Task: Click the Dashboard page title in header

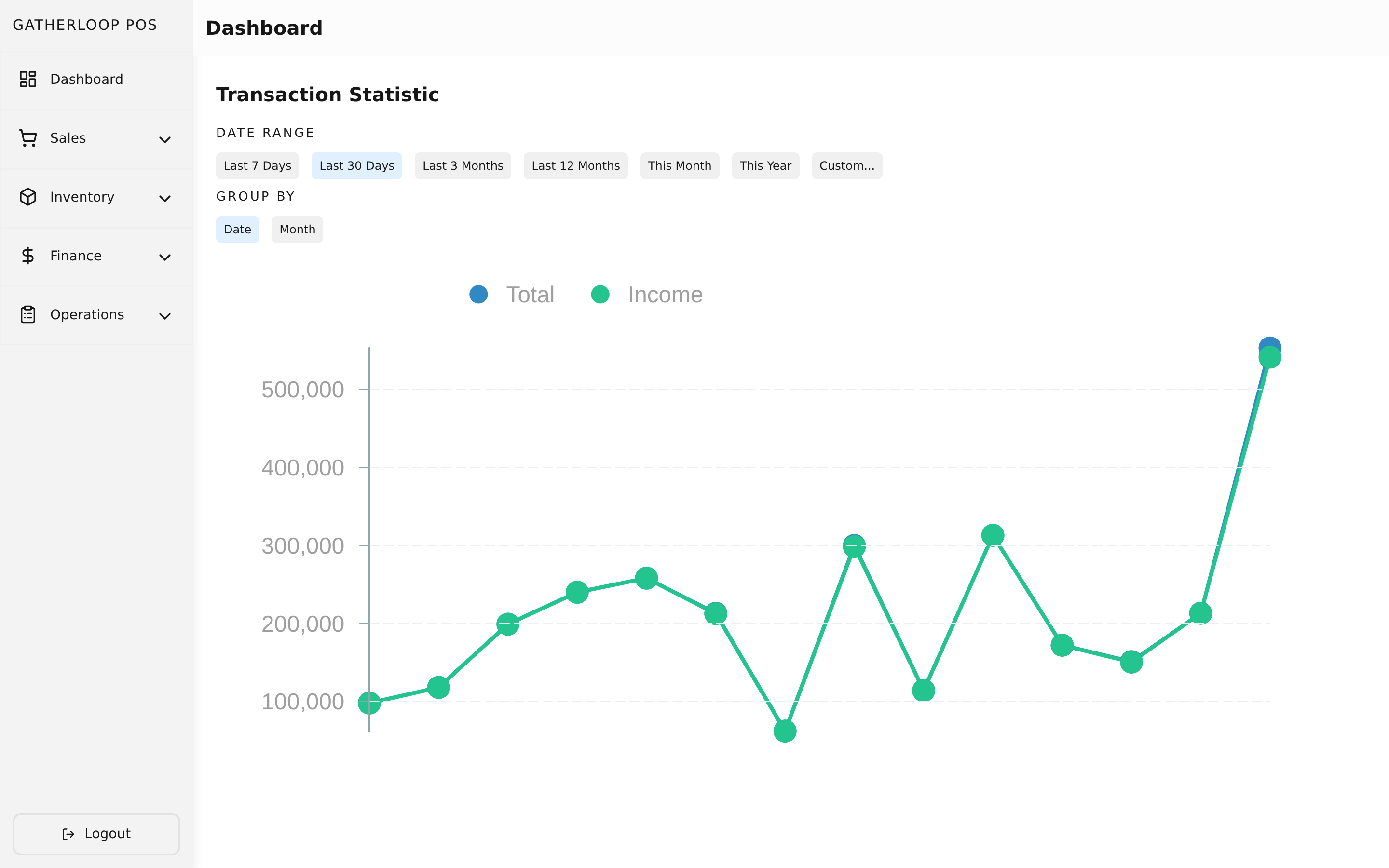Action: coord(264,28)
